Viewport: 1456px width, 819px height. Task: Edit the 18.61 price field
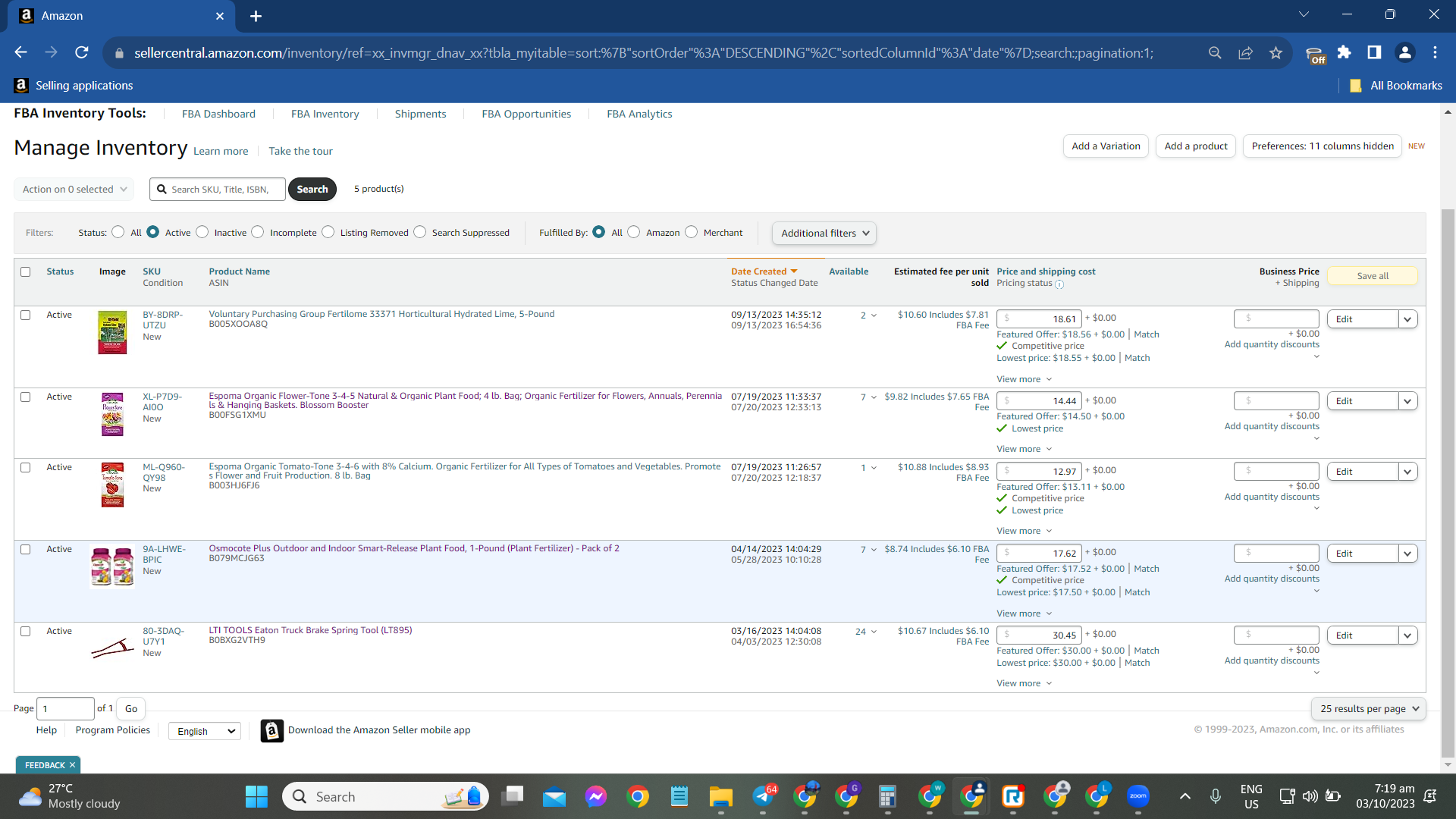pos(1039,319)
